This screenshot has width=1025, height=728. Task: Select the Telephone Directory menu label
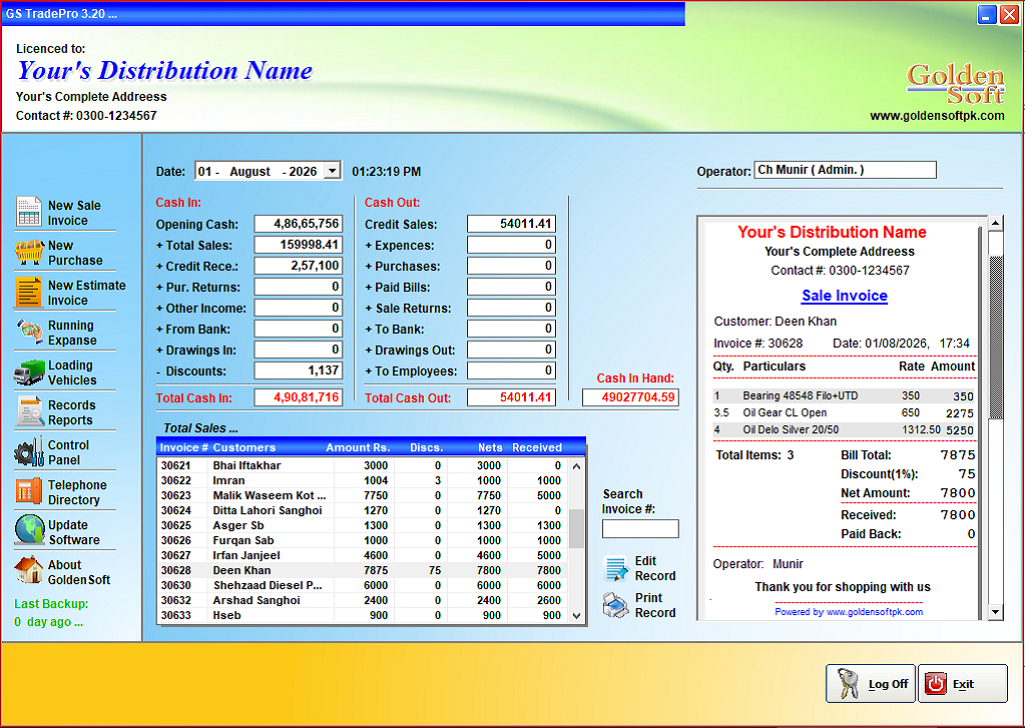(x=77, y=492)
